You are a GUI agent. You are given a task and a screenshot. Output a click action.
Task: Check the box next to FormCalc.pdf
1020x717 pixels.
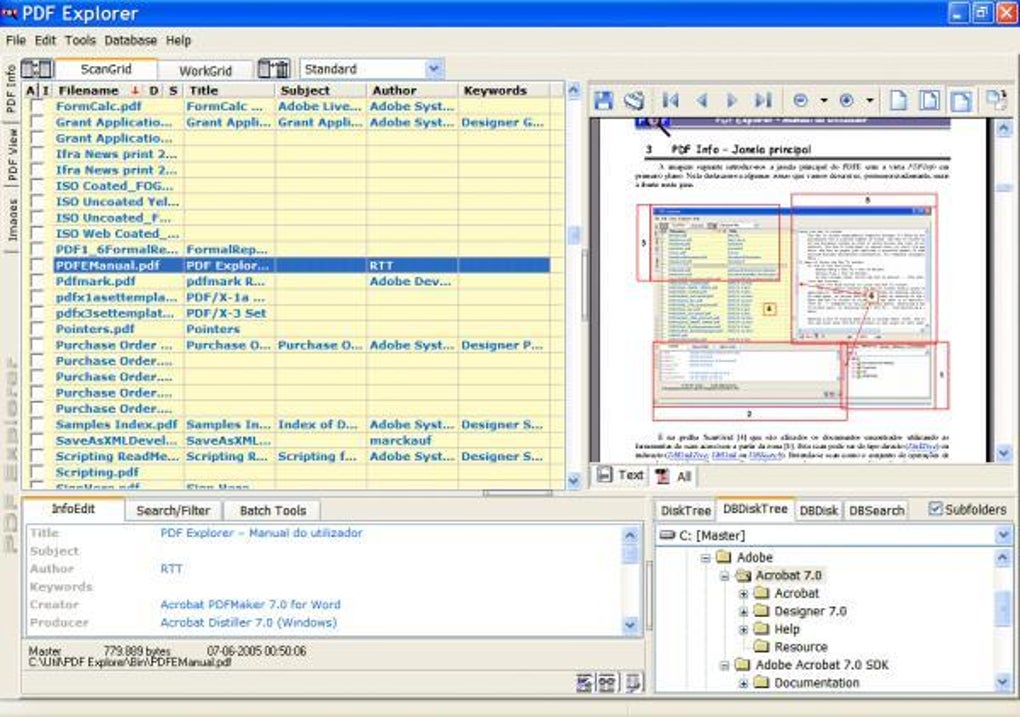pos(37,106)
